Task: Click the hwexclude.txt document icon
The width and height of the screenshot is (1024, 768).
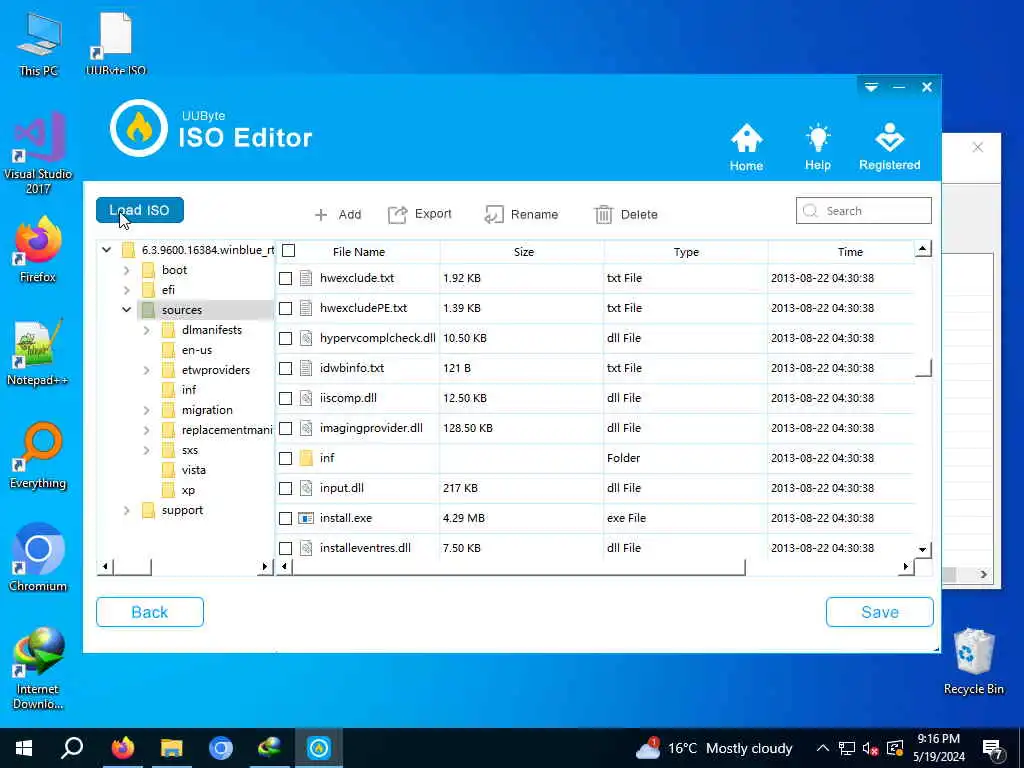Action: tap(306, 278)
